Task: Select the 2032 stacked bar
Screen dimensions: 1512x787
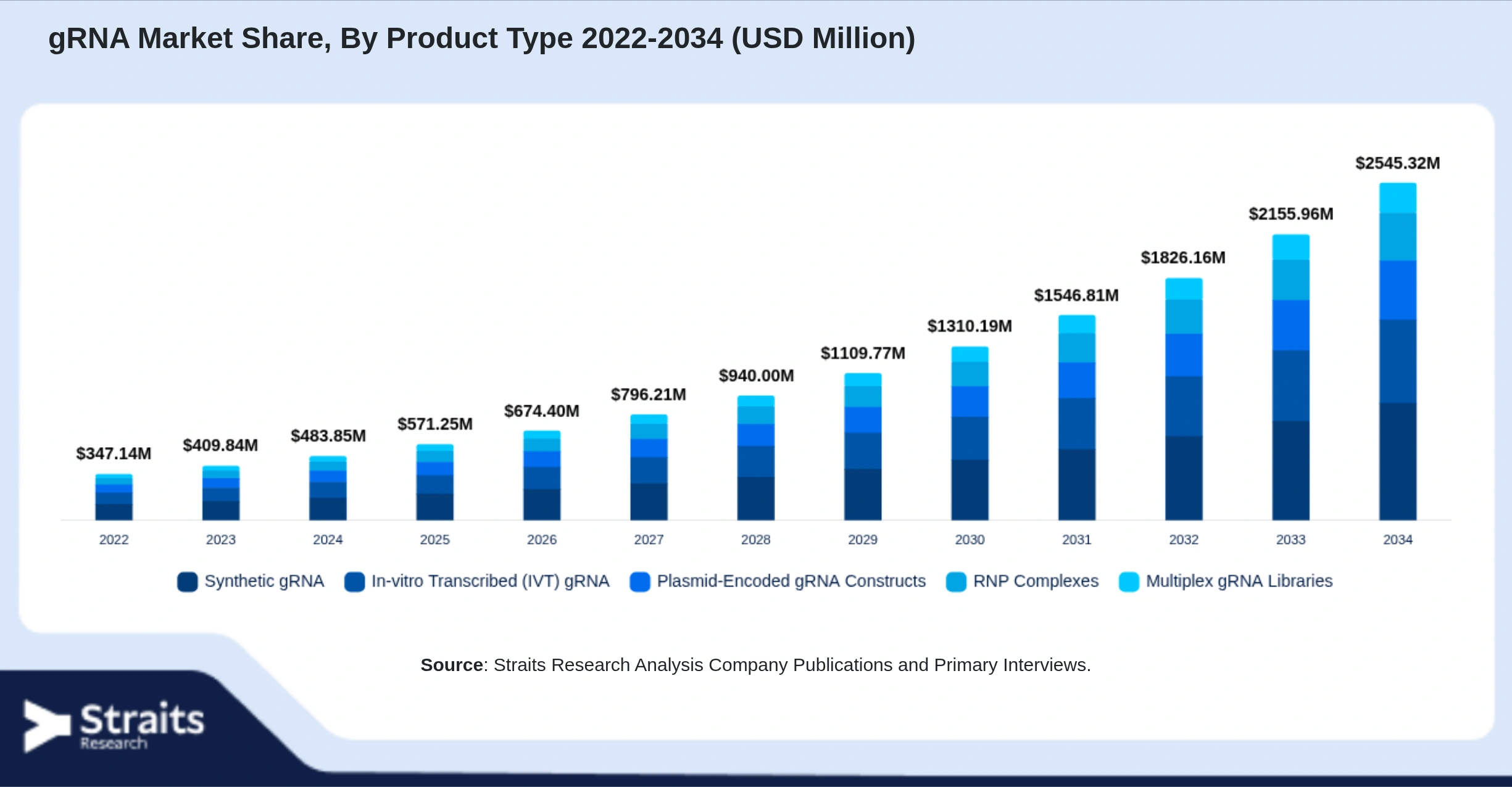Action: pyautogui.click(x=1184, y=399)
